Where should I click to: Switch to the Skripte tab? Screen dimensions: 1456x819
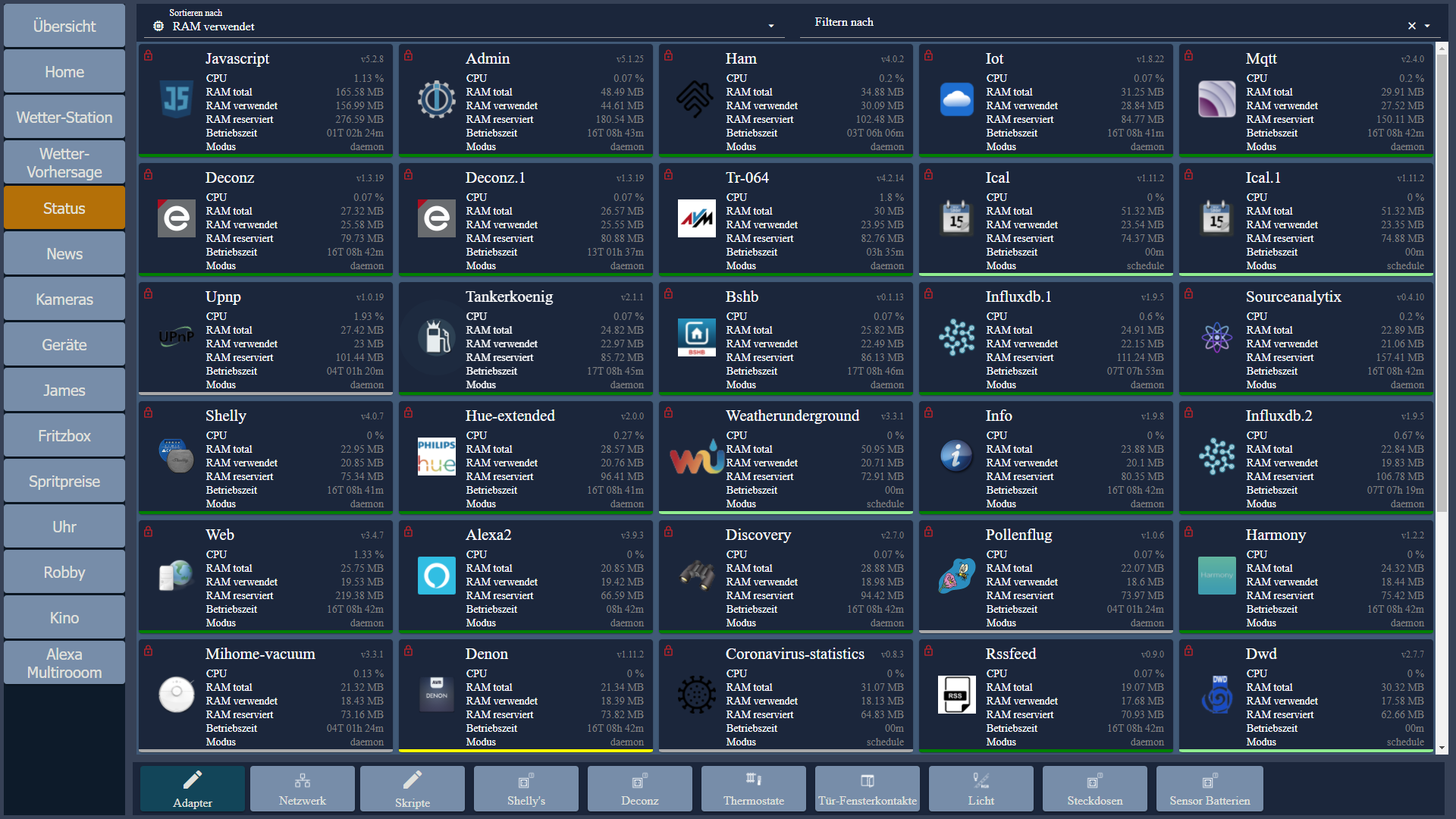tap(413, 789)
